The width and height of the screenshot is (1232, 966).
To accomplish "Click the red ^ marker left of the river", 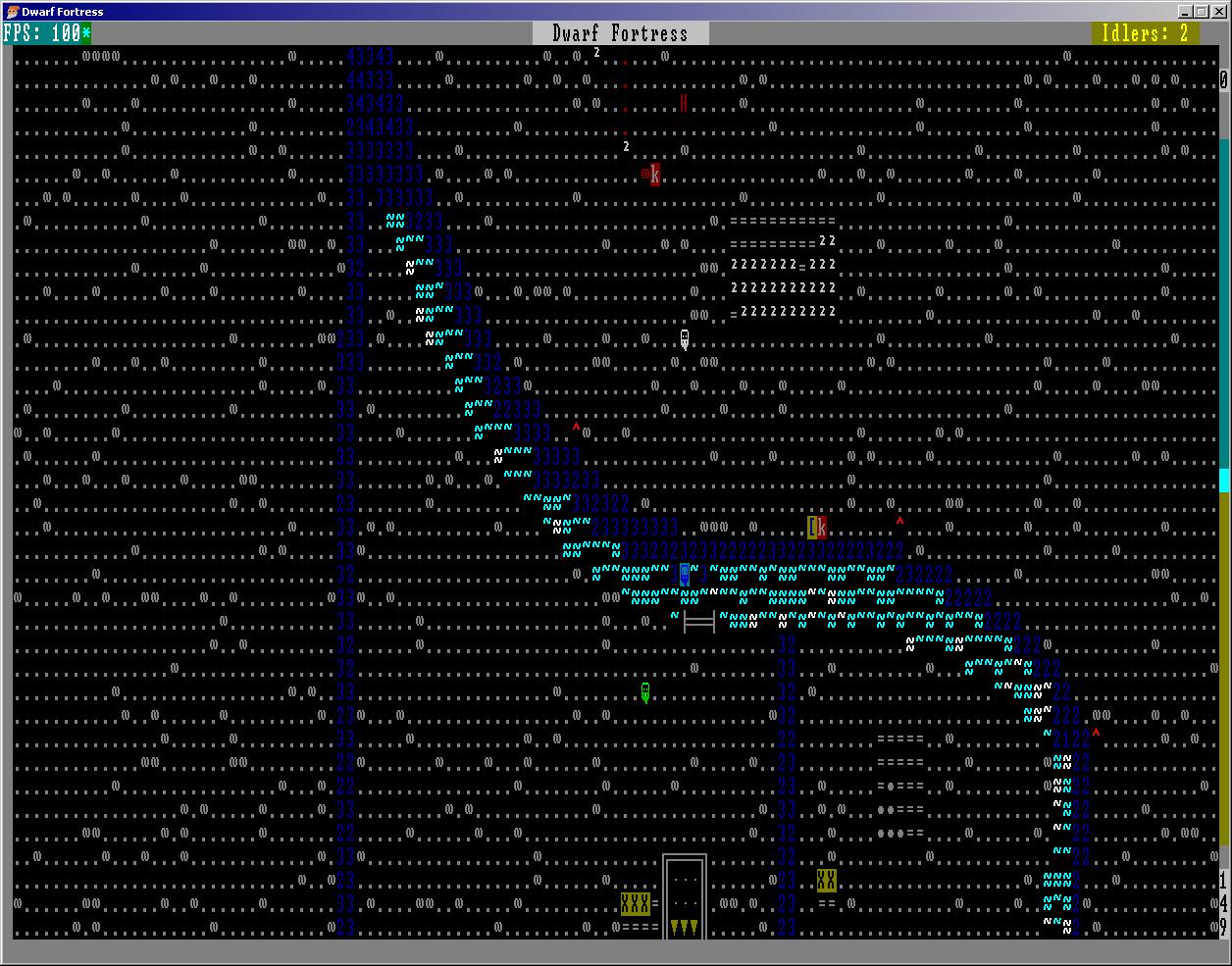I will click(x=577, y=427).
